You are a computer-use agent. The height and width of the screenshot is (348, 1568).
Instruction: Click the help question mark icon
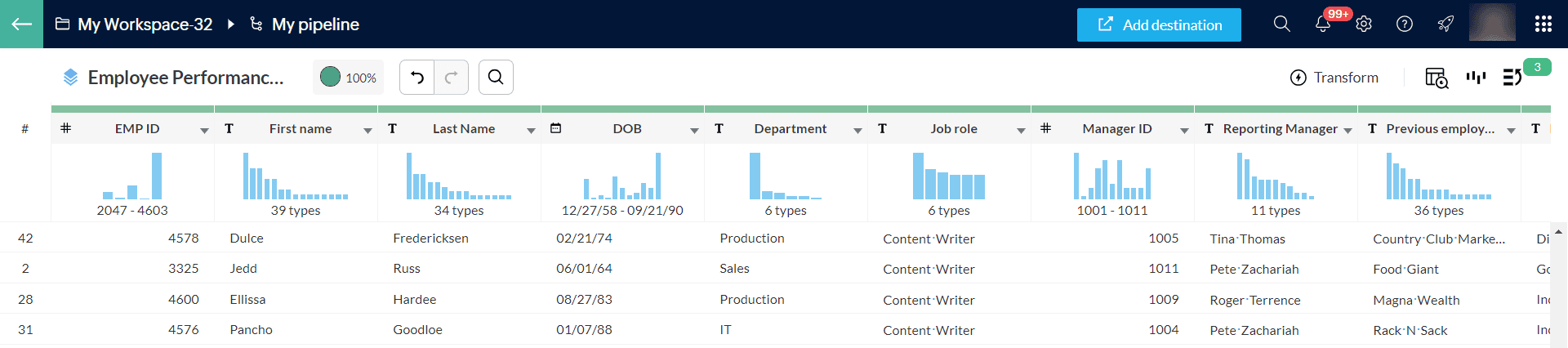pos(1405,25)
